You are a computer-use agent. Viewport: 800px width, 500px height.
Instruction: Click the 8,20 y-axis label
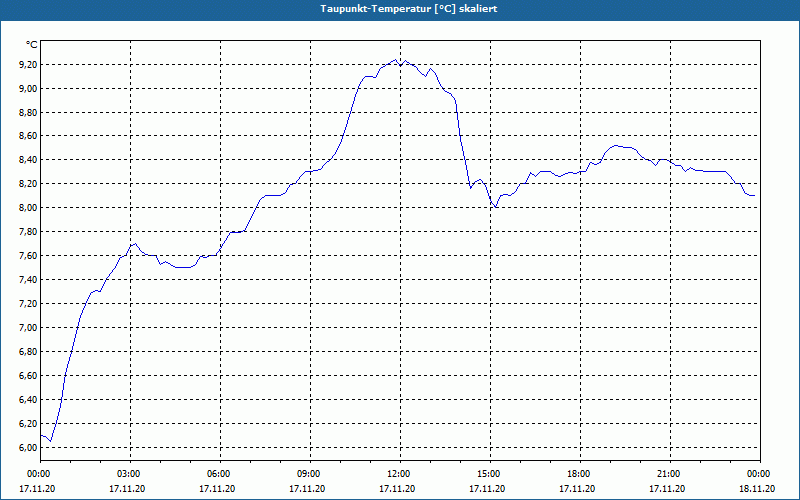[x=28, y=184]
